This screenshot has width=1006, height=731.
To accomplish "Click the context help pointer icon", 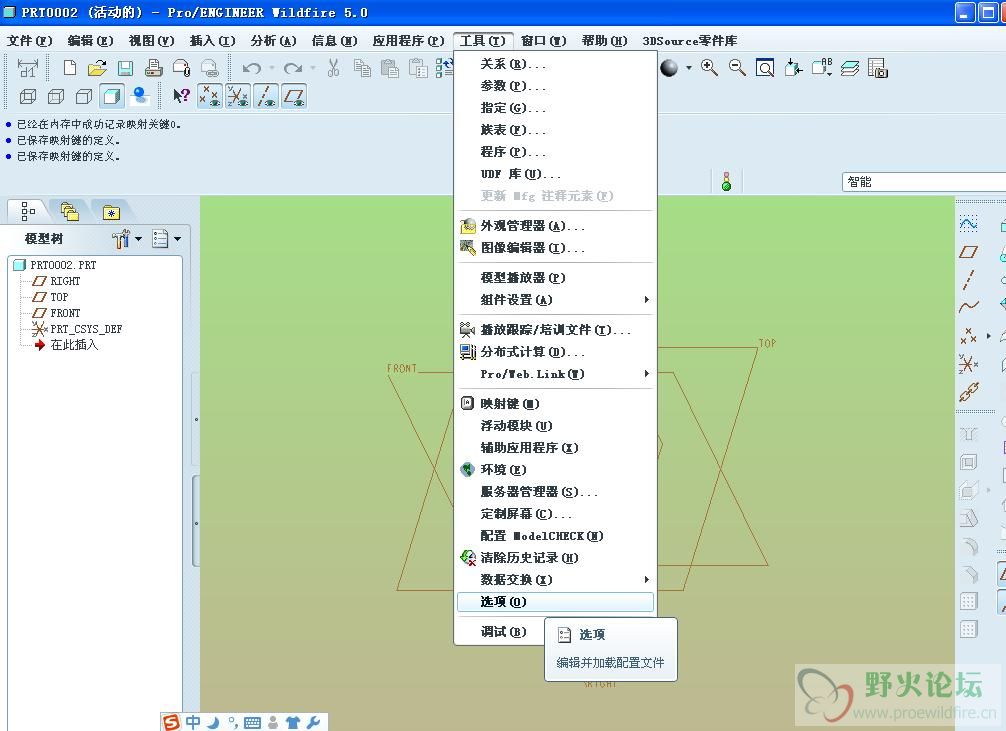I will [x=181, y=96].
